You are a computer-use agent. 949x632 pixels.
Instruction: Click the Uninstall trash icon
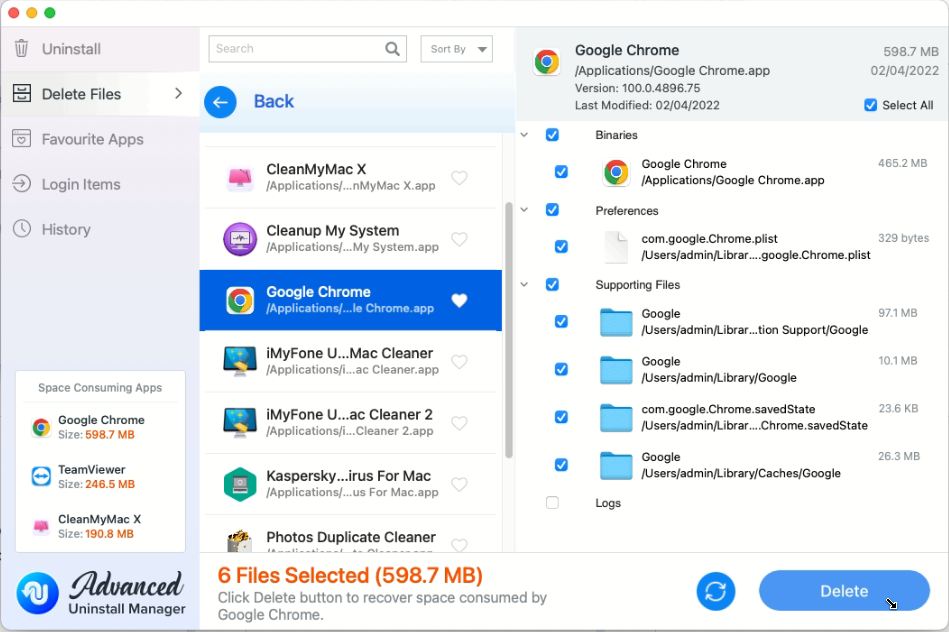[23, 48]
